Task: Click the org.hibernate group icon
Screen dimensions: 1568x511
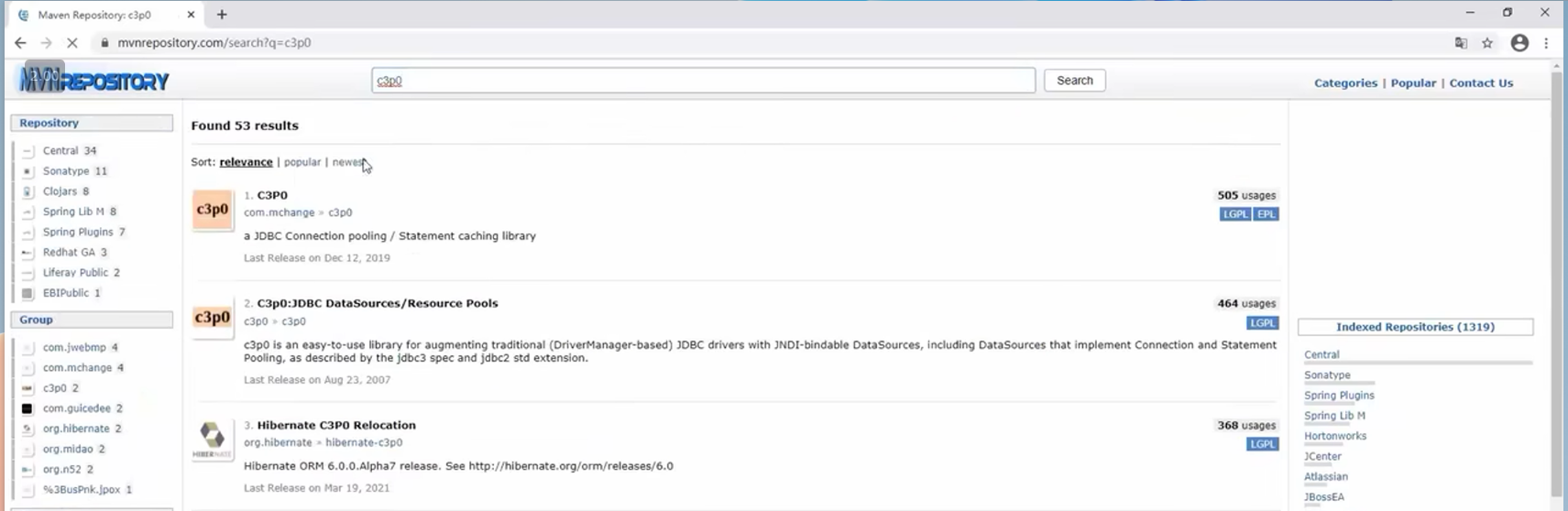Action: pos(27,429)
